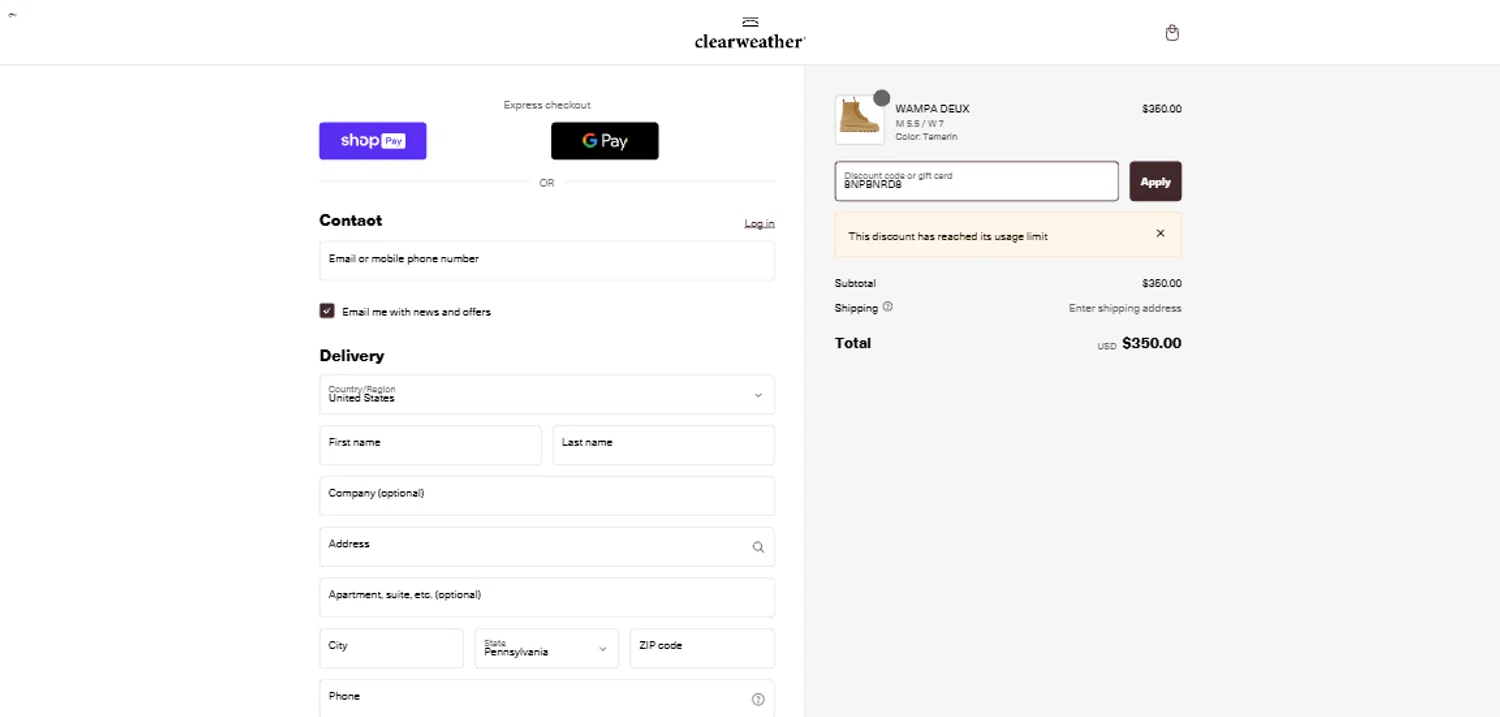Open the Country/Region dropdown
Viewport: 1500px width, 717px height.
point(547,395)
